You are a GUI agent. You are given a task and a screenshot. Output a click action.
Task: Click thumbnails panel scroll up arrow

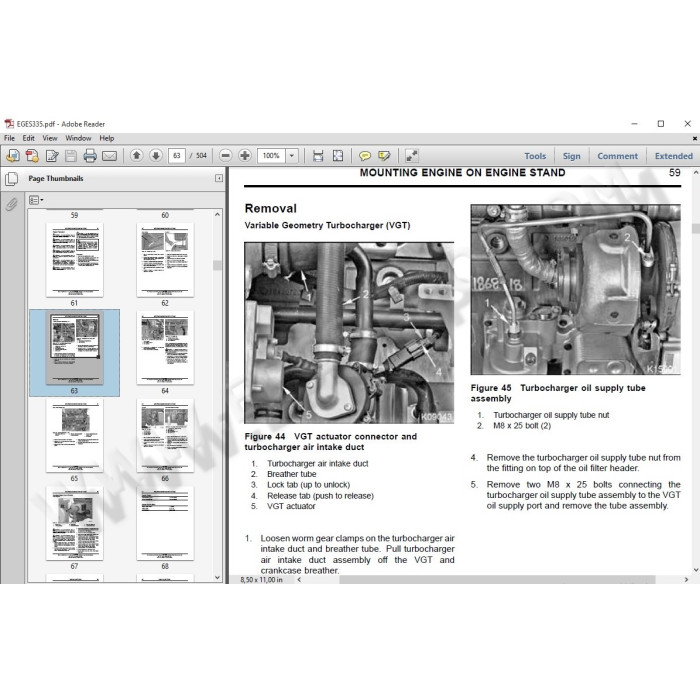217,214
